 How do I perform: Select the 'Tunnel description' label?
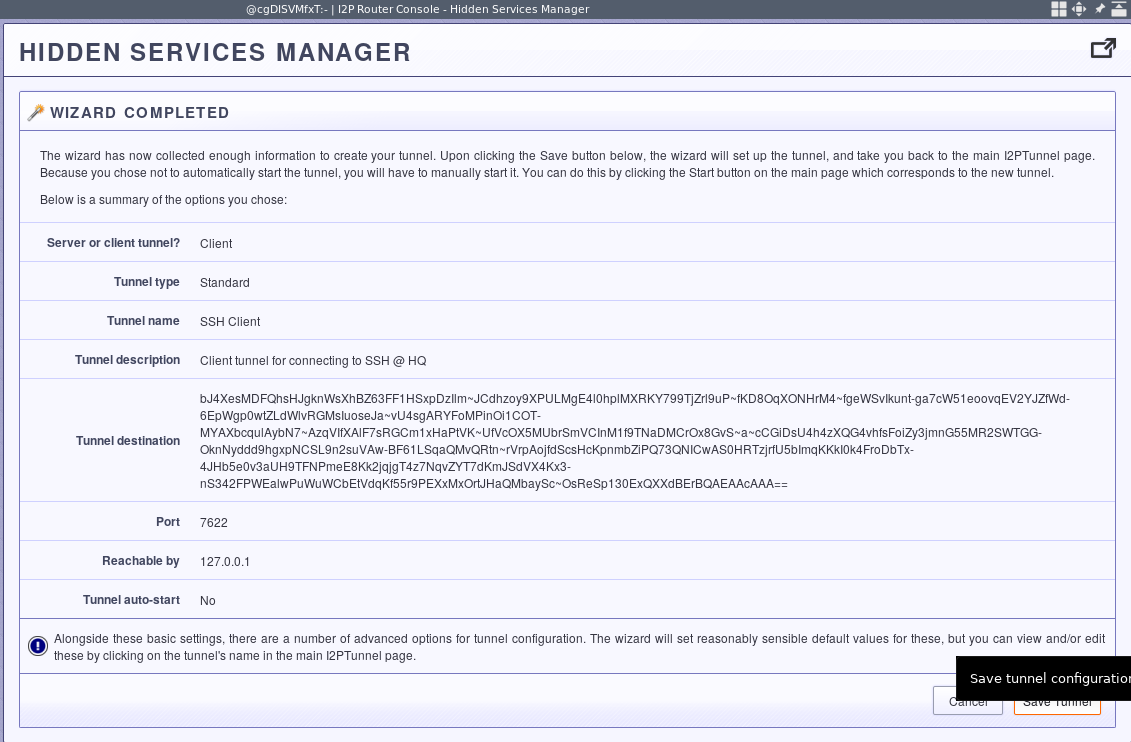click(128, 360)
